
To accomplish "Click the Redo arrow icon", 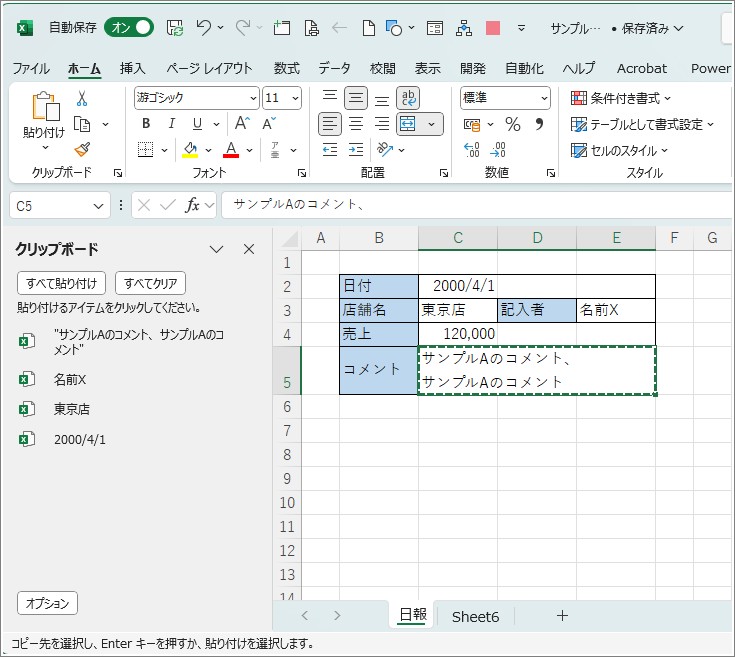I will click(242, 28).
